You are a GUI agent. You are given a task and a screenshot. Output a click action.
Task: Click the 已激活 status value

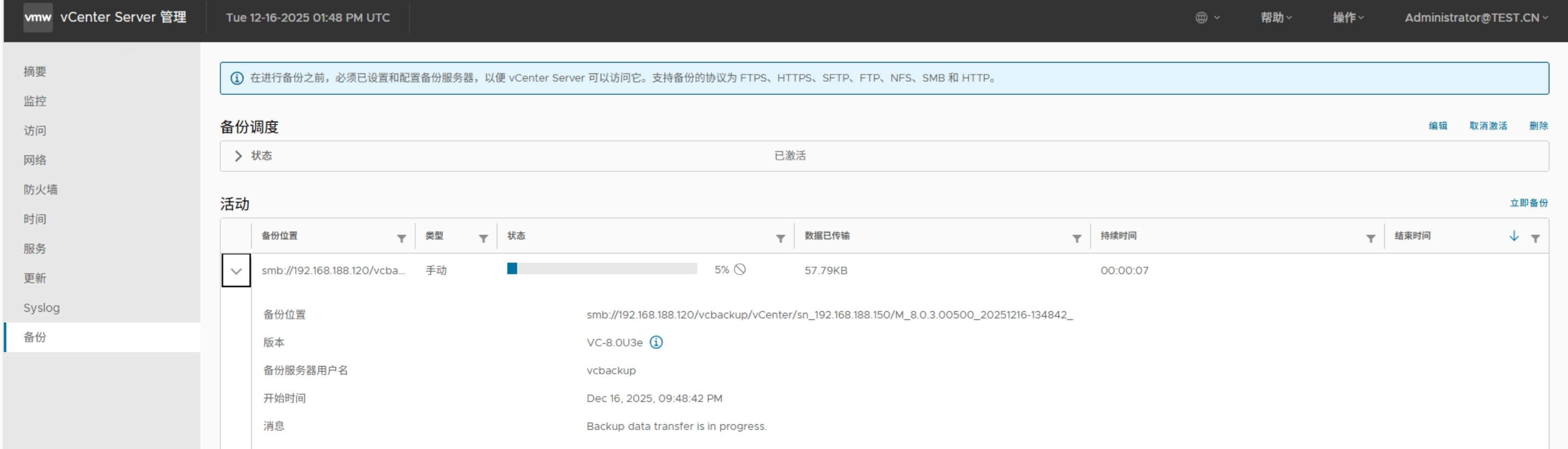tap(789, 156)
